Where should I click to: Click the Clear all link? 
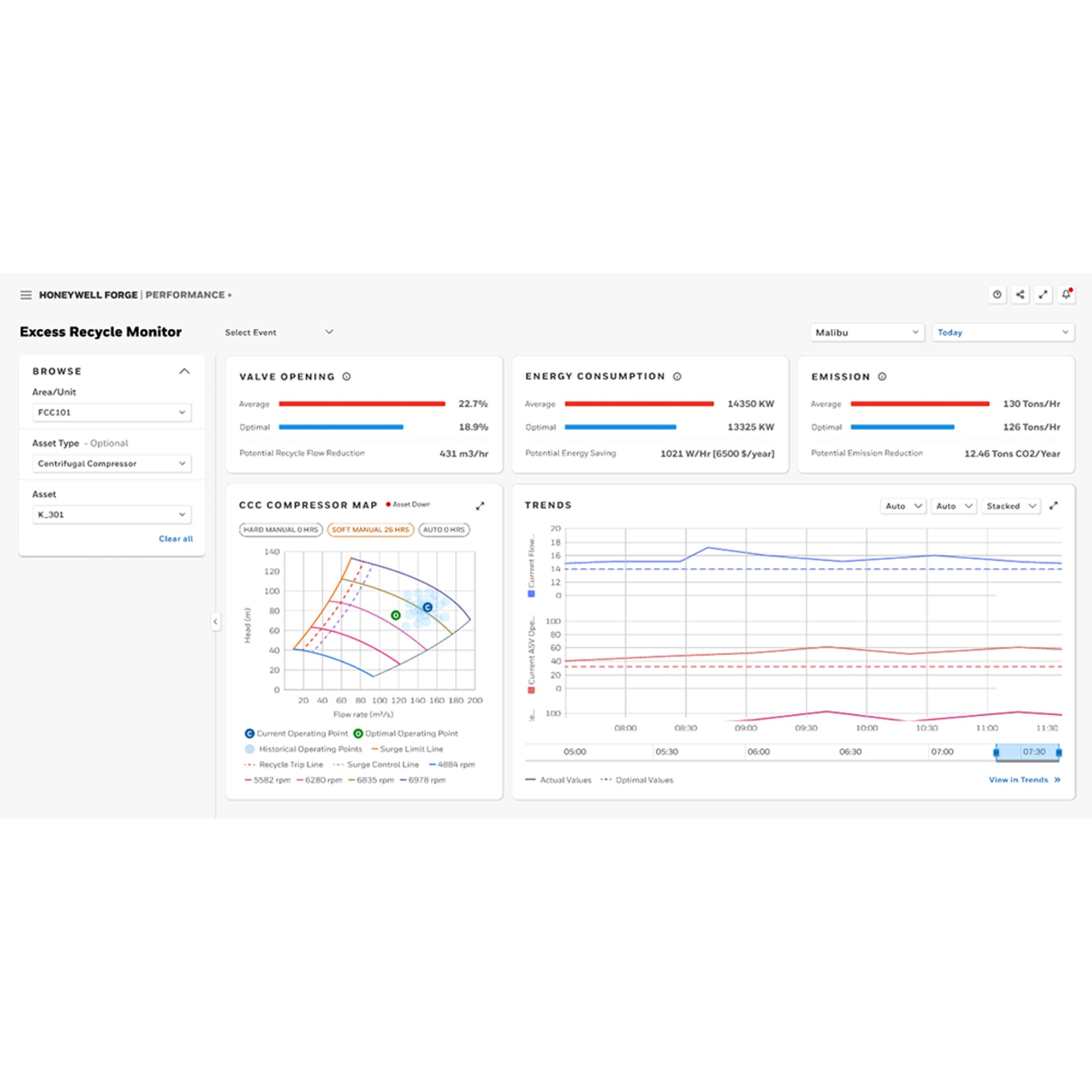pyautogui.click(x=176, y=539)
